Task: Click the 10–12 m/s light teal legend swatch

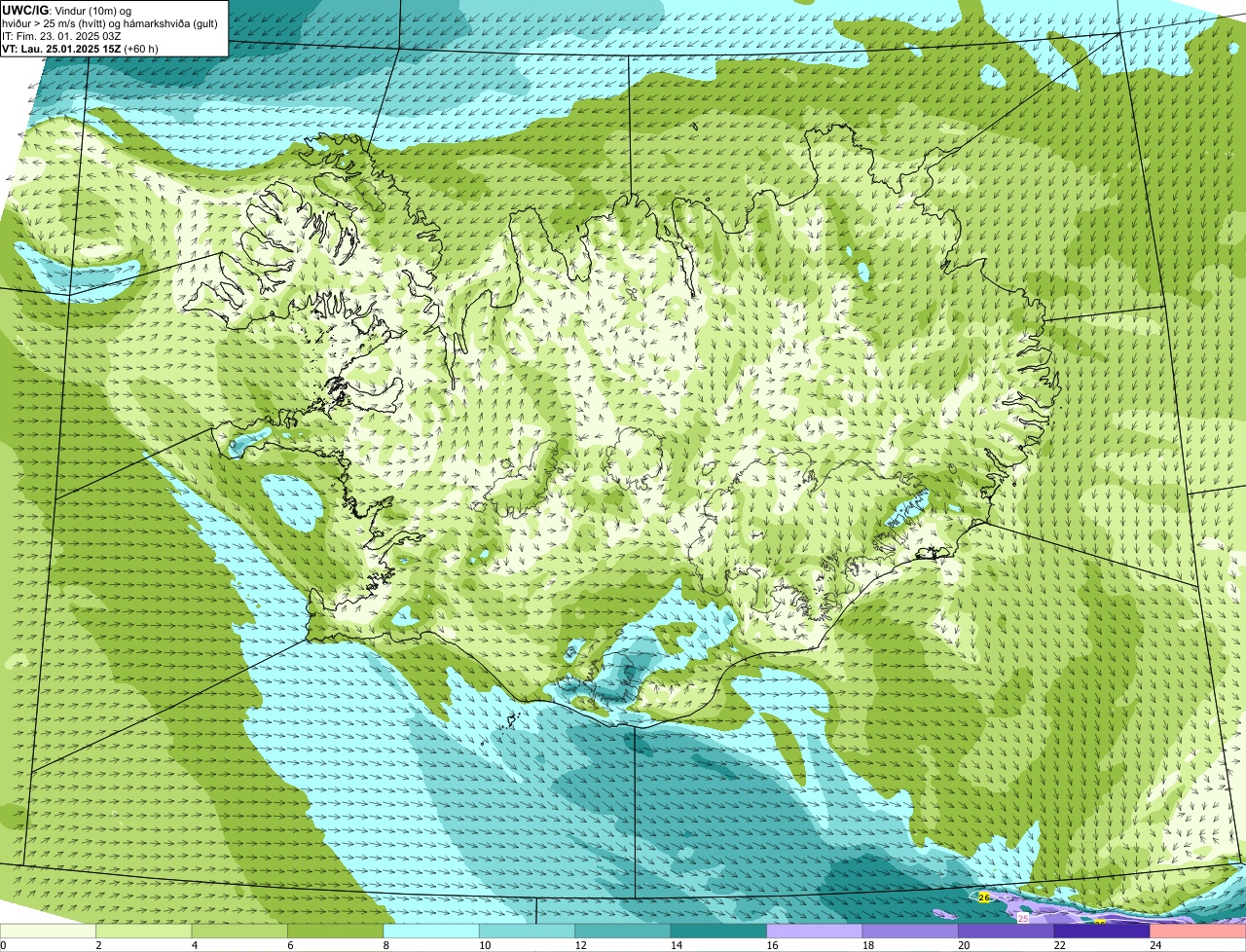Action: [x=528, y=931]
